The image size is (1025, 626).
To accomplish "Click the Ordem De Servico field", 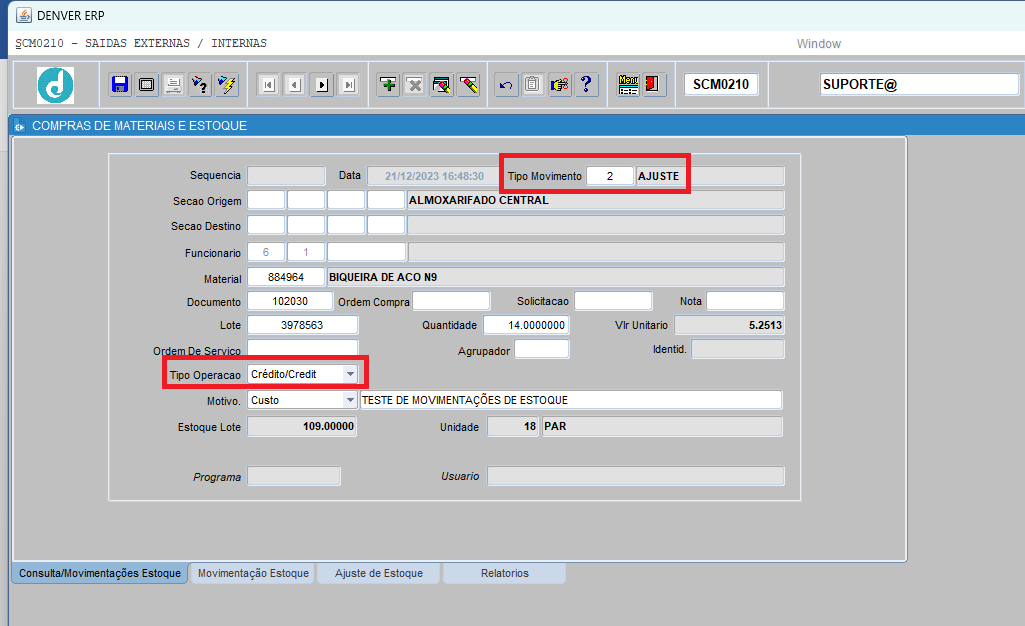I will (x=303, y=348).
